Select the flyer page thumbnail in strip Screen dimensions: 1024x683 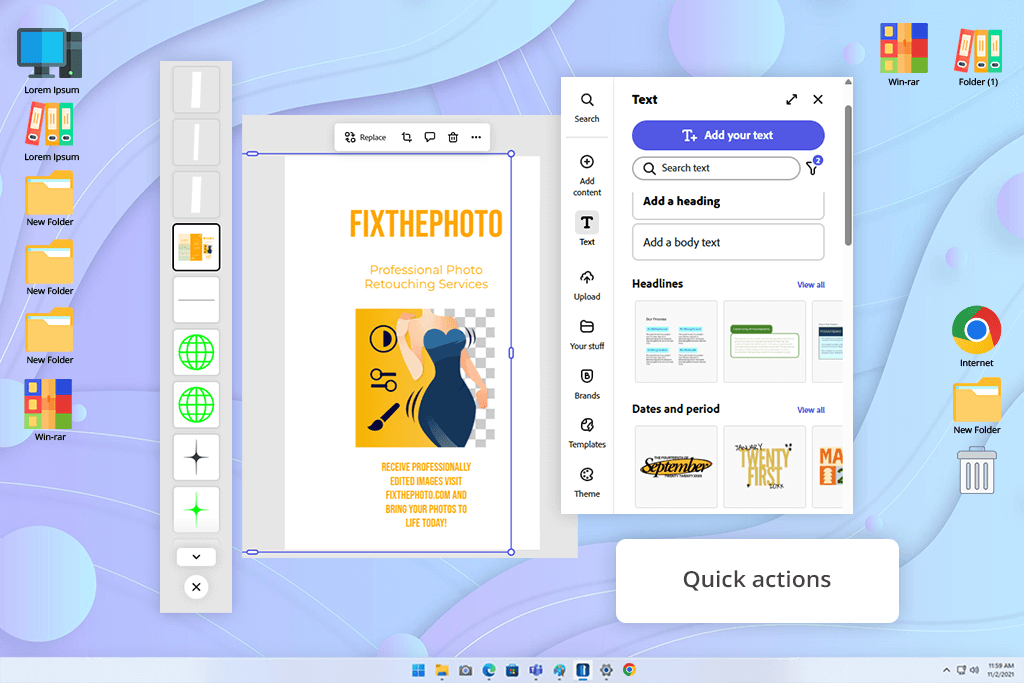196,247
